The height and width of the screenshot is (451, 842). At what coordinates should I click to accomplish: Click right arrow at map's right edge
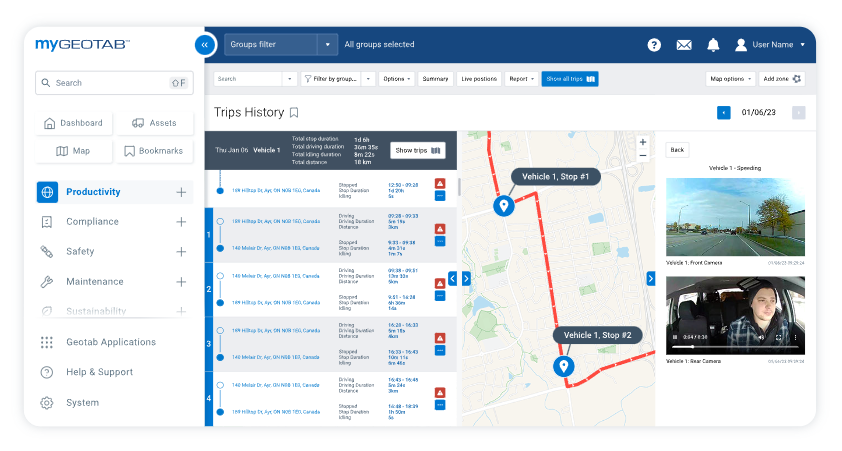pyautogui.click(x=651, y=279)
